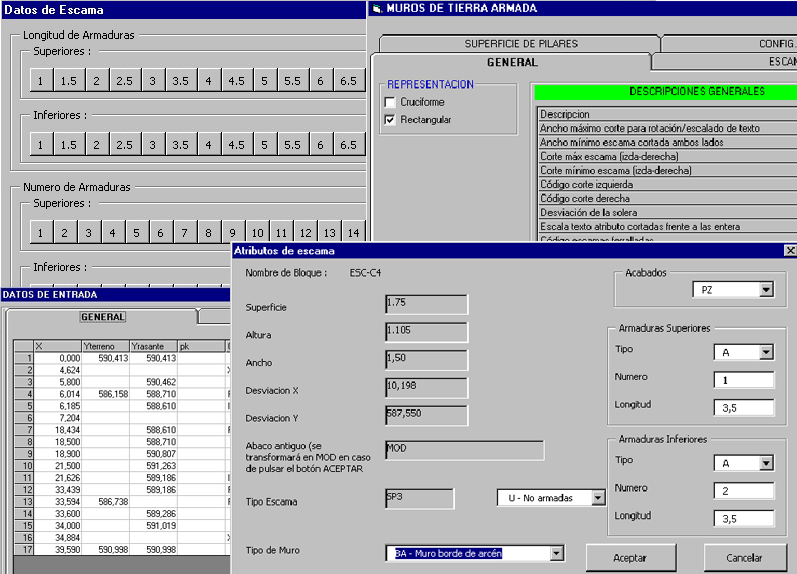
Task: Click the Yrasante column header
Action: 154,346
